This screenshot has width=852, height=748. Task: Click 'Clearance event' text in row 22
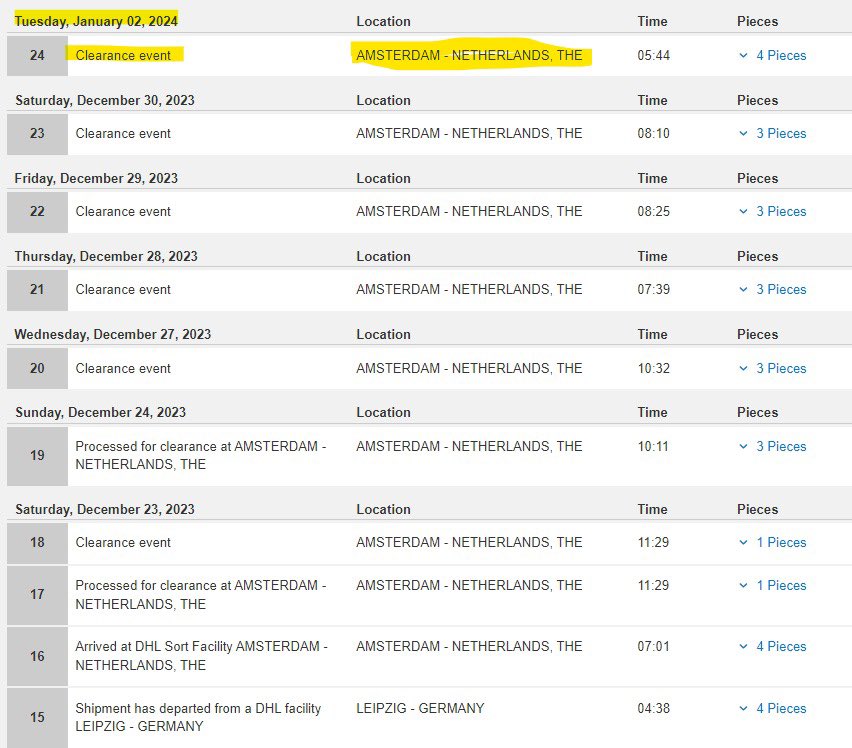click(123, 211)
